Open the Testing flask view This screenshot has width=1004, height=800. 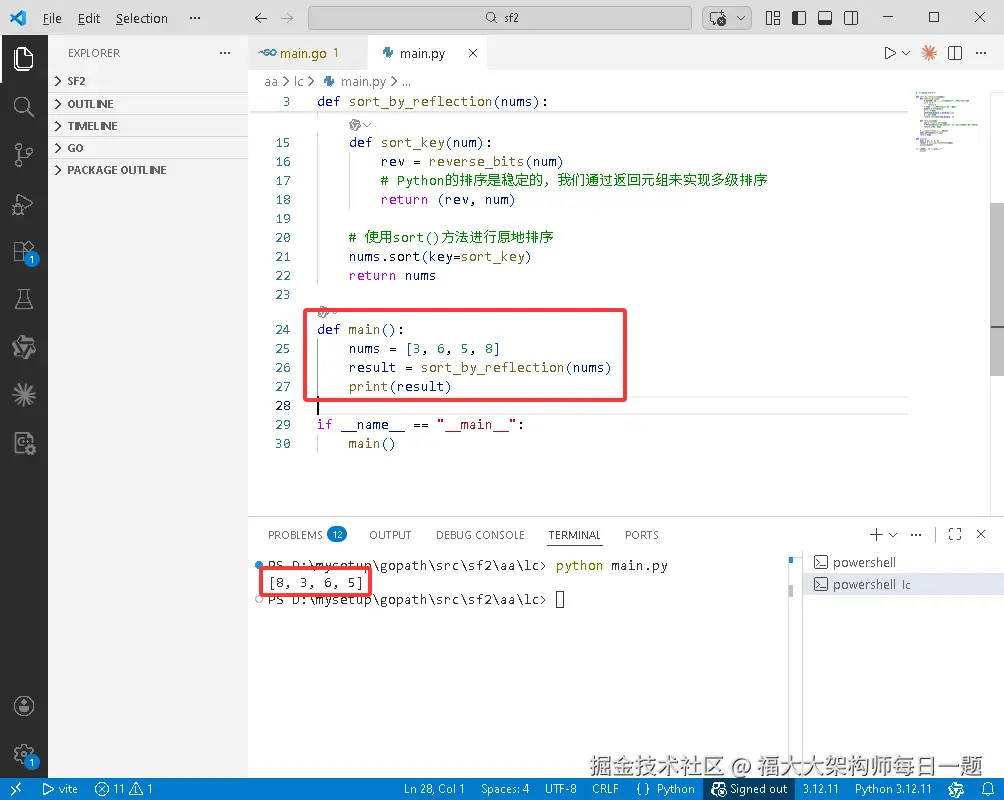(x=24, y=299)
